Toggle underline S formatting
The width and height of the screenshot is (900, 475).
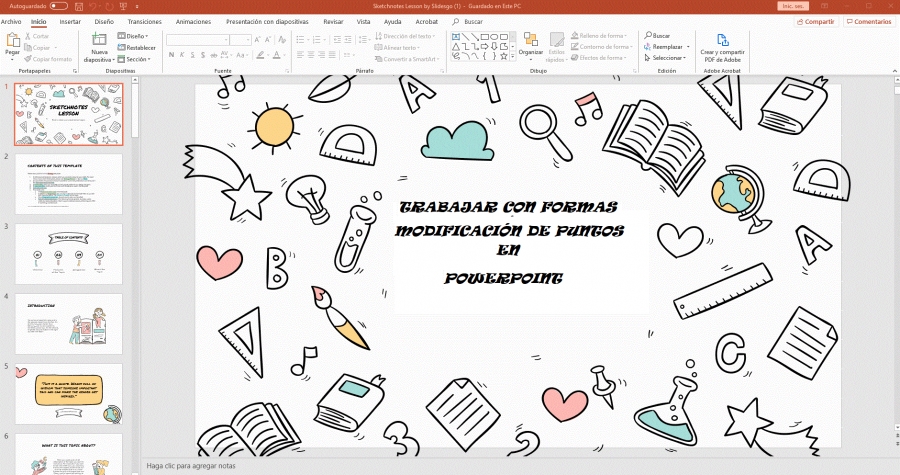193,55
